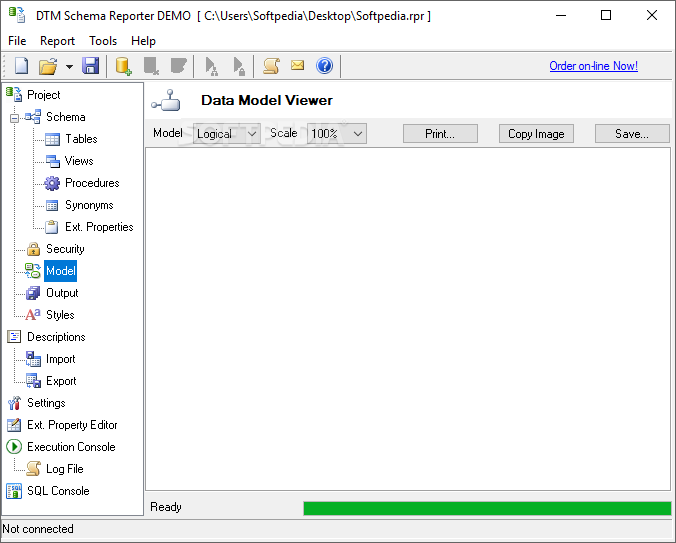
Task: Click the SQL Console icon
Action: point(14,491)
